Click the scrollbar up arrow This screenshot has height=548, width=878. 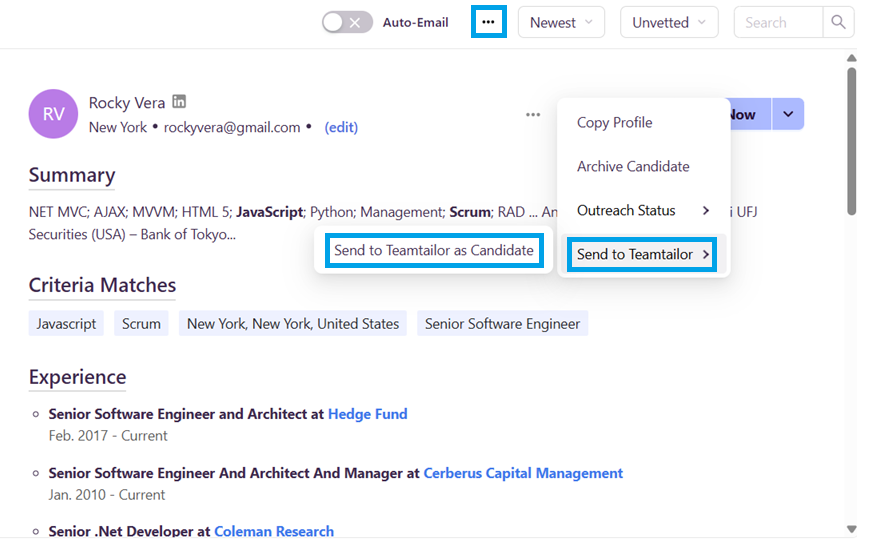pos(851,58)
